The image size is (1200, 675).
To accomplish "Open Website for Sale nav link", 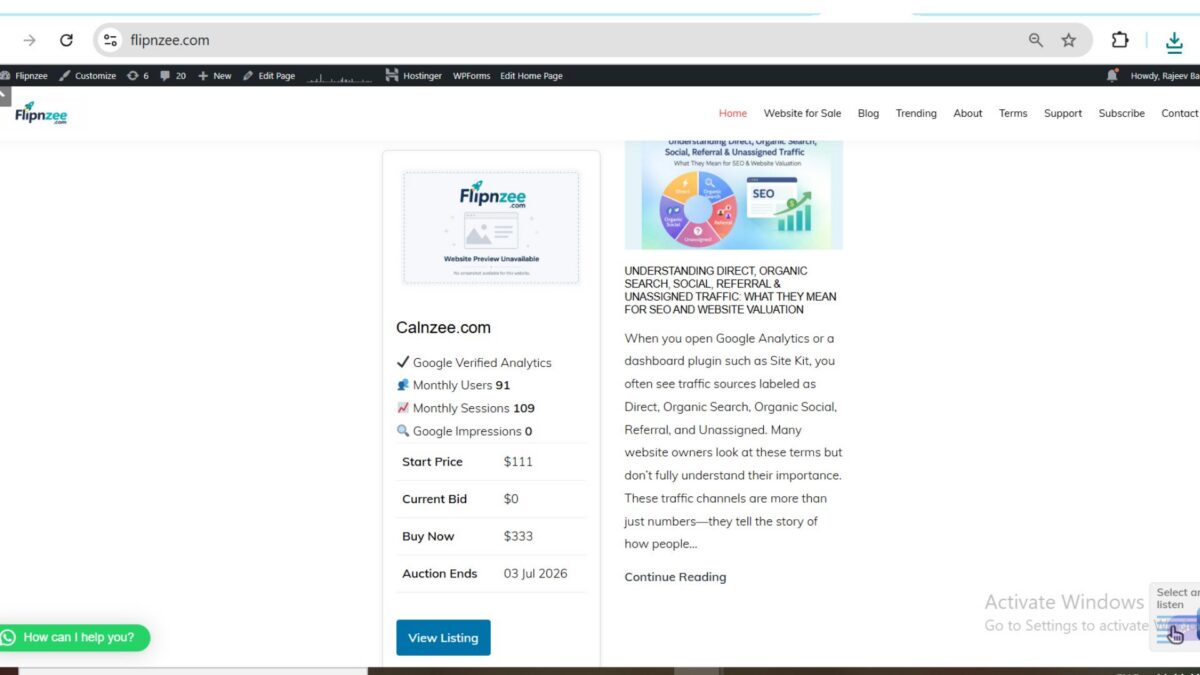I will [802, 113].
